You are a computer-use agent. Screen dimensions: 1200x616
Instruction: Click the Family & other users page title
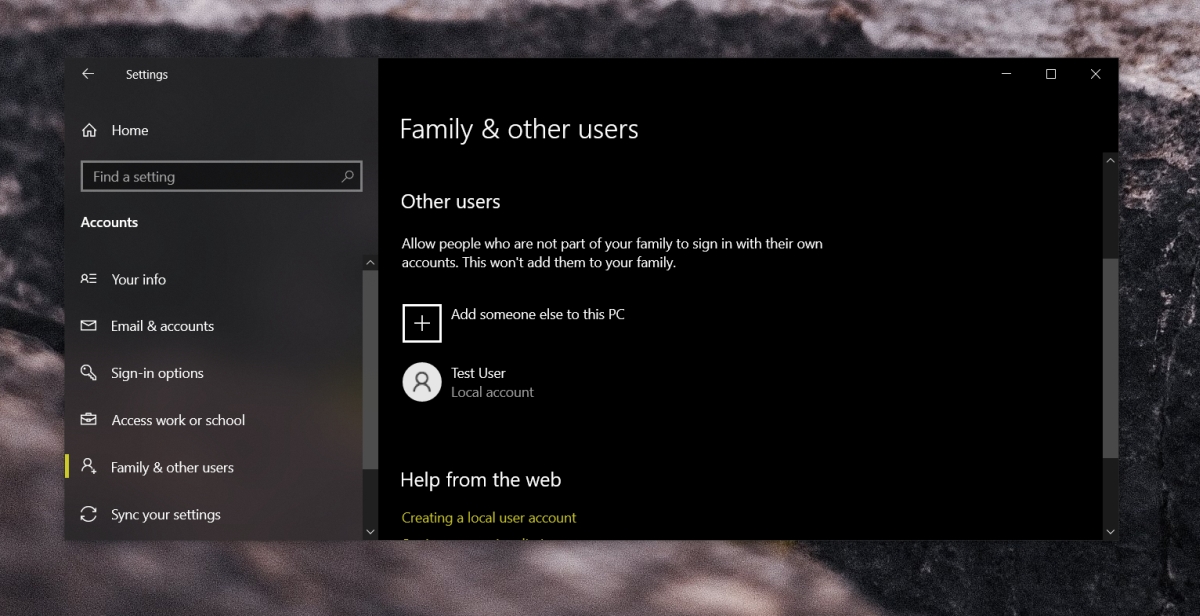(x=519, y=129)
